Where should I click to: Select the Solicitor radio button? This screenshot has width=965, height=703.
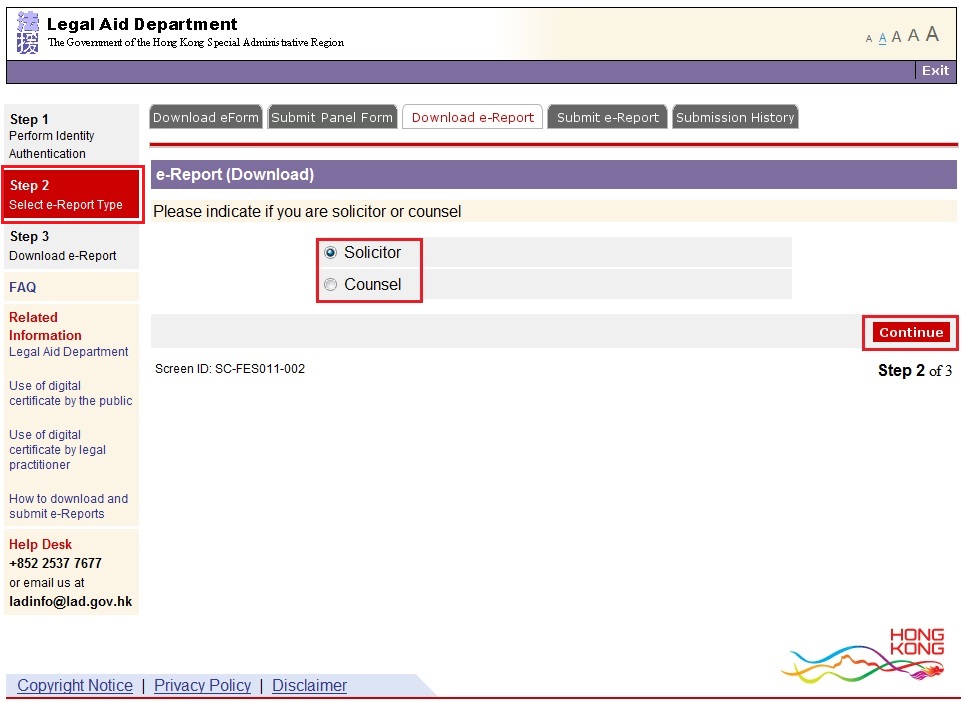(x=330, y=252)
